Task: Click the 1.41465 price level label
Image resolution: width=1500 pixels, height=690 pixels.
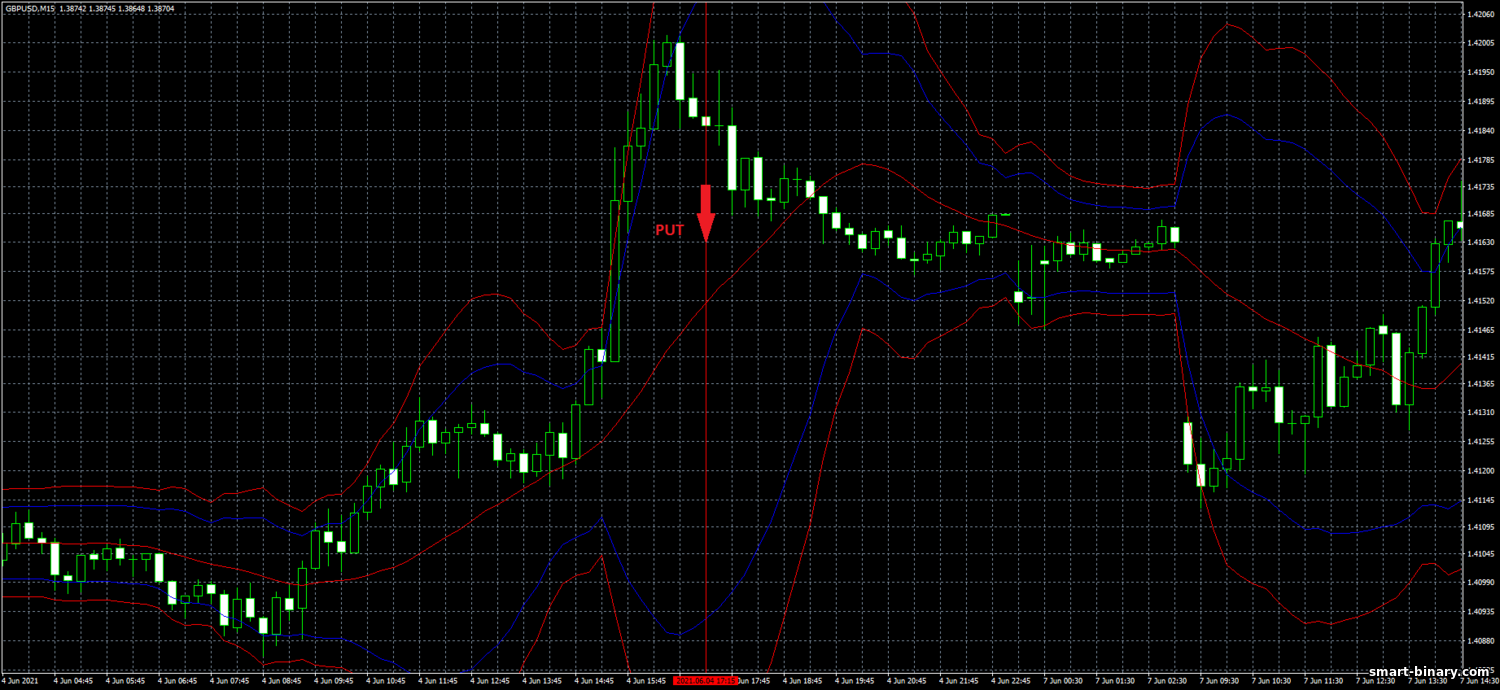Action: pos(1479,329)
